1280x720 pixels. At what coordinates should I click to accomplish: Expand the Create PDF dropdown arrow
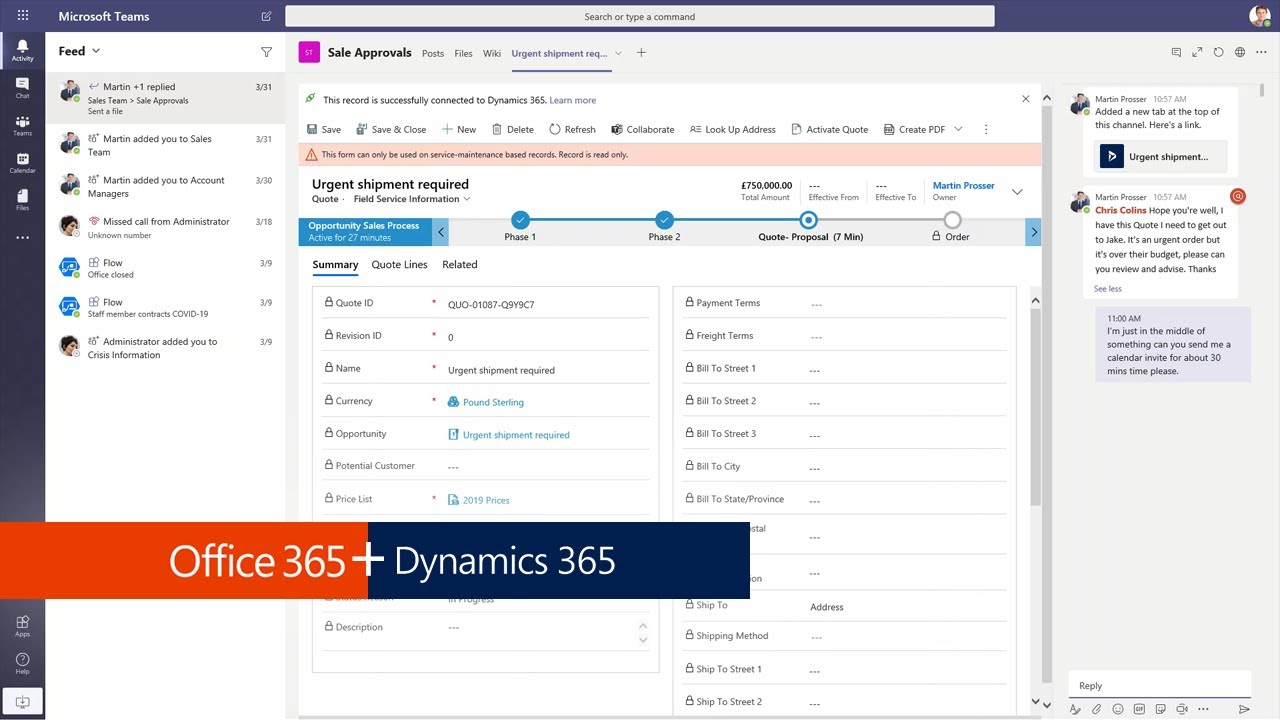[x=958, y=129]
